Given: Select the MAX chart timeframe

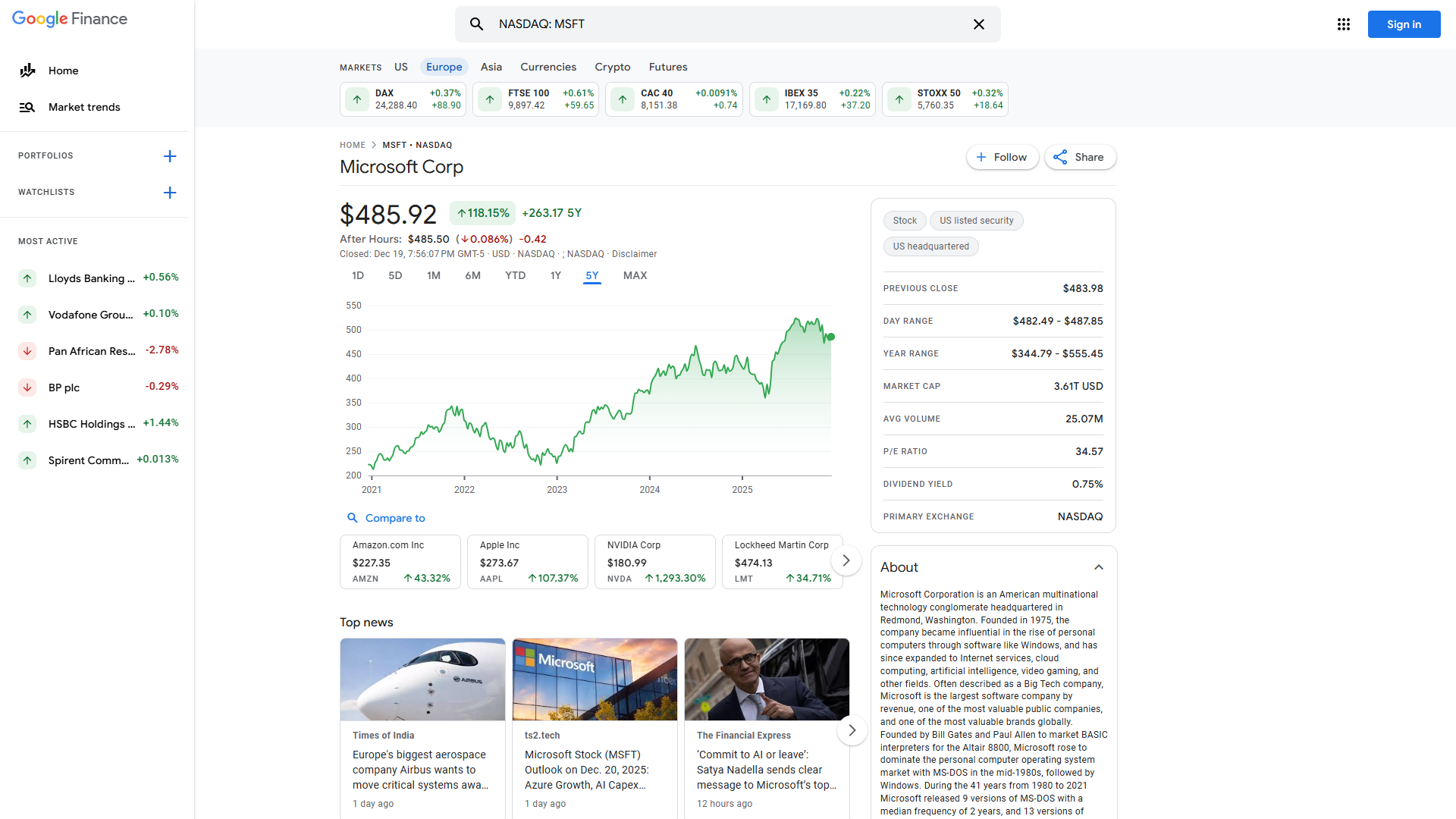Looking at the screenshot, I should pos(635,275).
